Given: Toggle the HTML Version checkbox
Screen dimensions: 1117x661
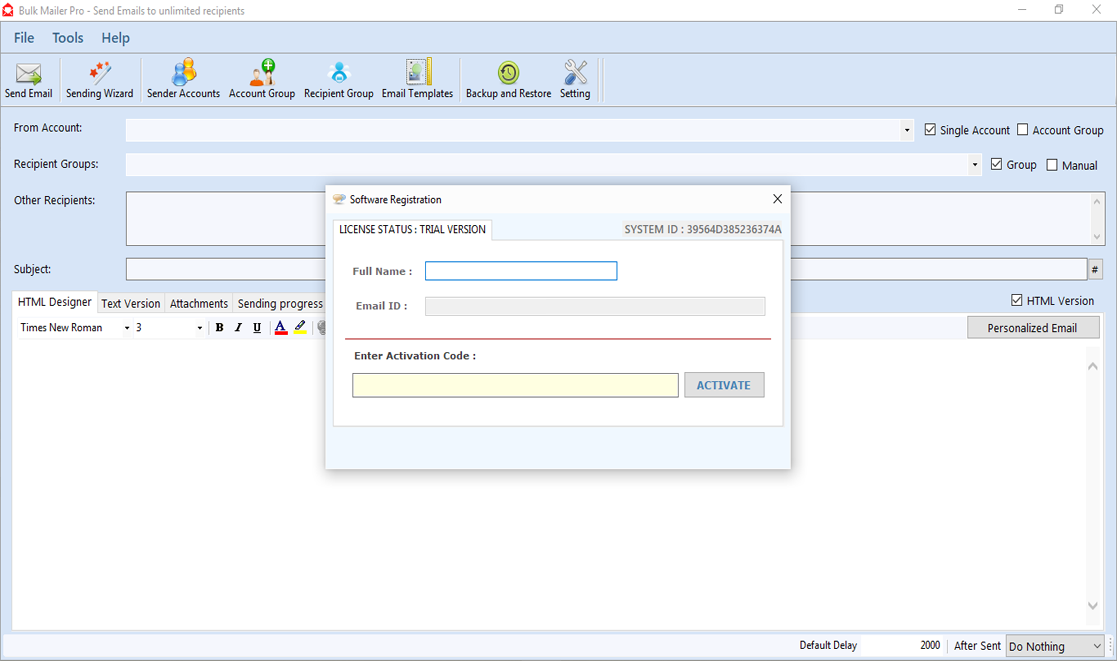Looking at the screenshot, I should click(x=1017, y=301).
